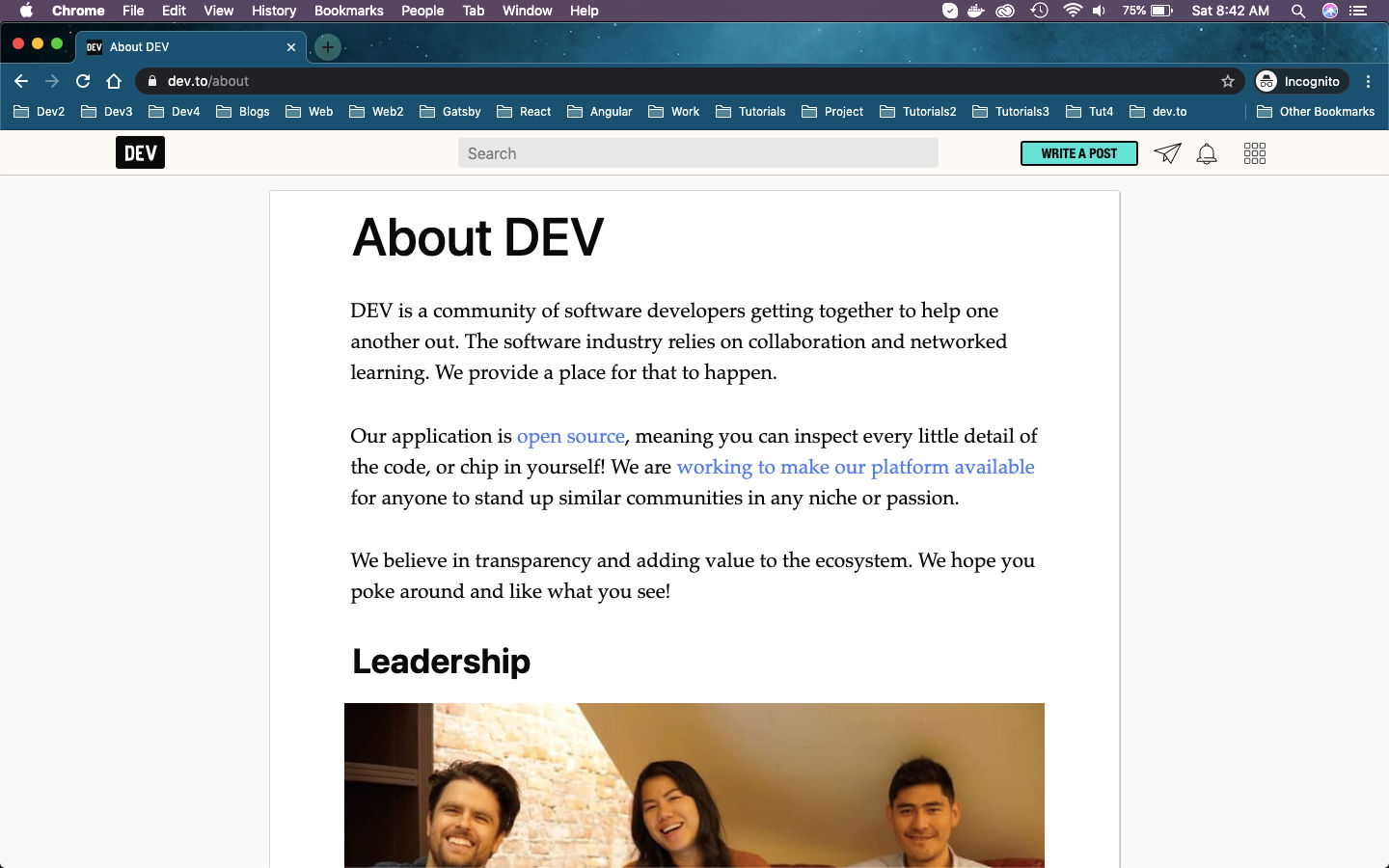Open the Apple menu
Viewport: 1389px width, 868px height.
point(26,11)
